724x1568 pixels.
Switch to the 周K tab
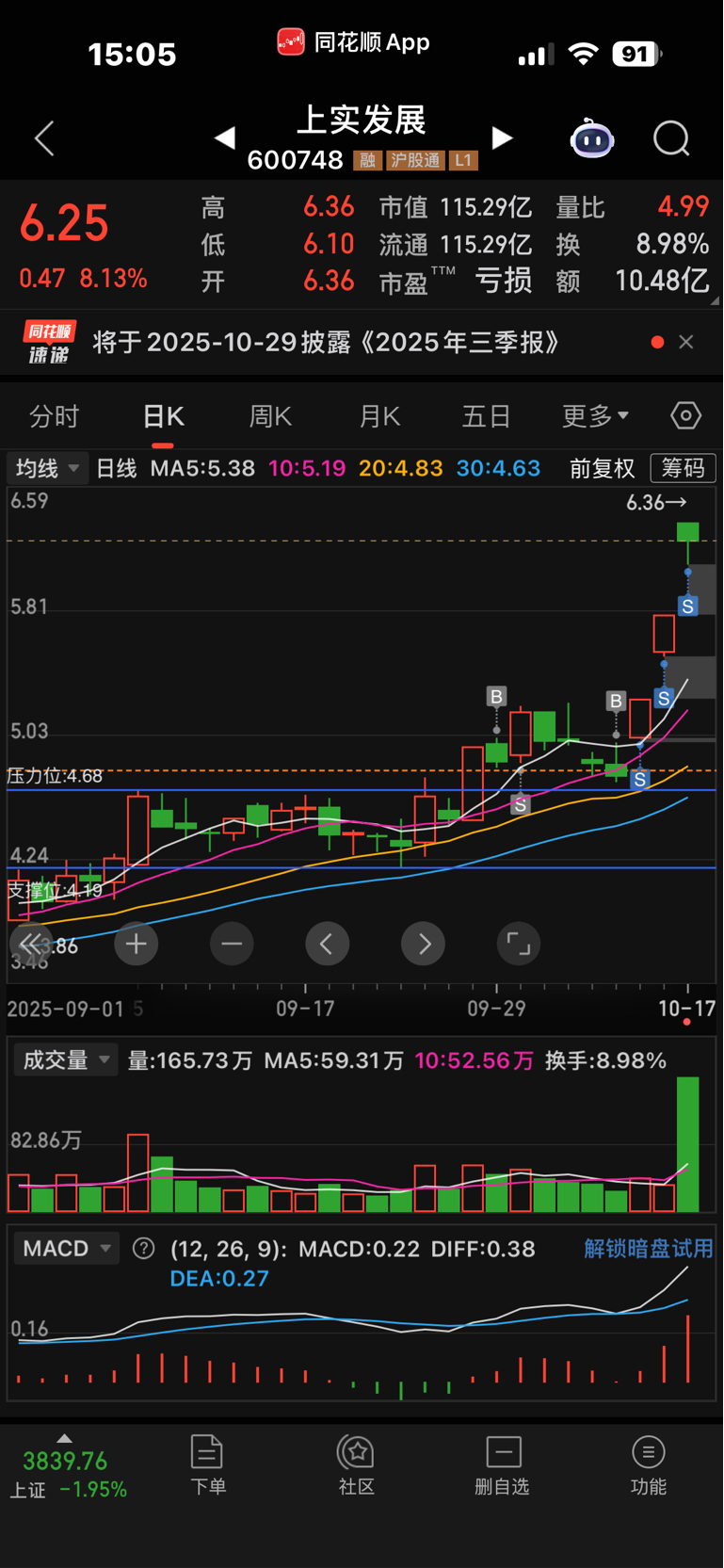270,415
